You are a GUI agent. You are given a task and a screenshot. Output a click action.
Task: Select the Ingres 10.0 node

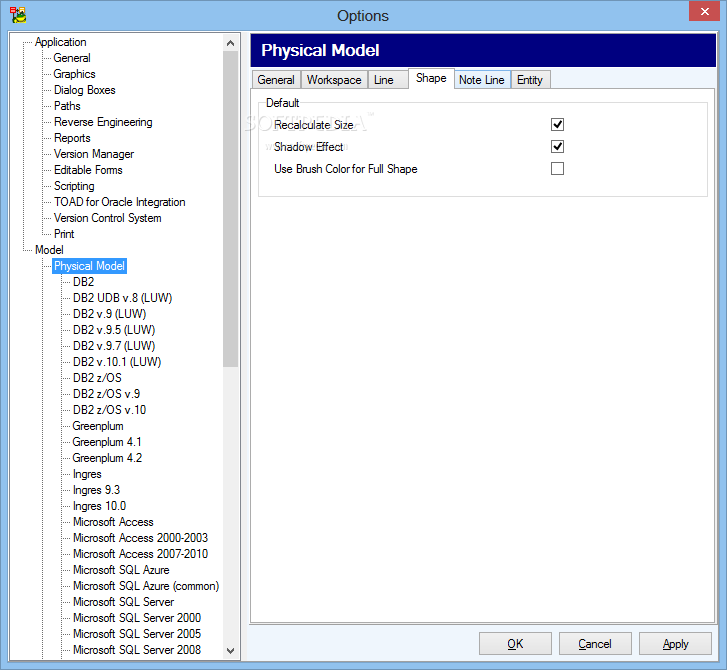click(x=99, y=506)
